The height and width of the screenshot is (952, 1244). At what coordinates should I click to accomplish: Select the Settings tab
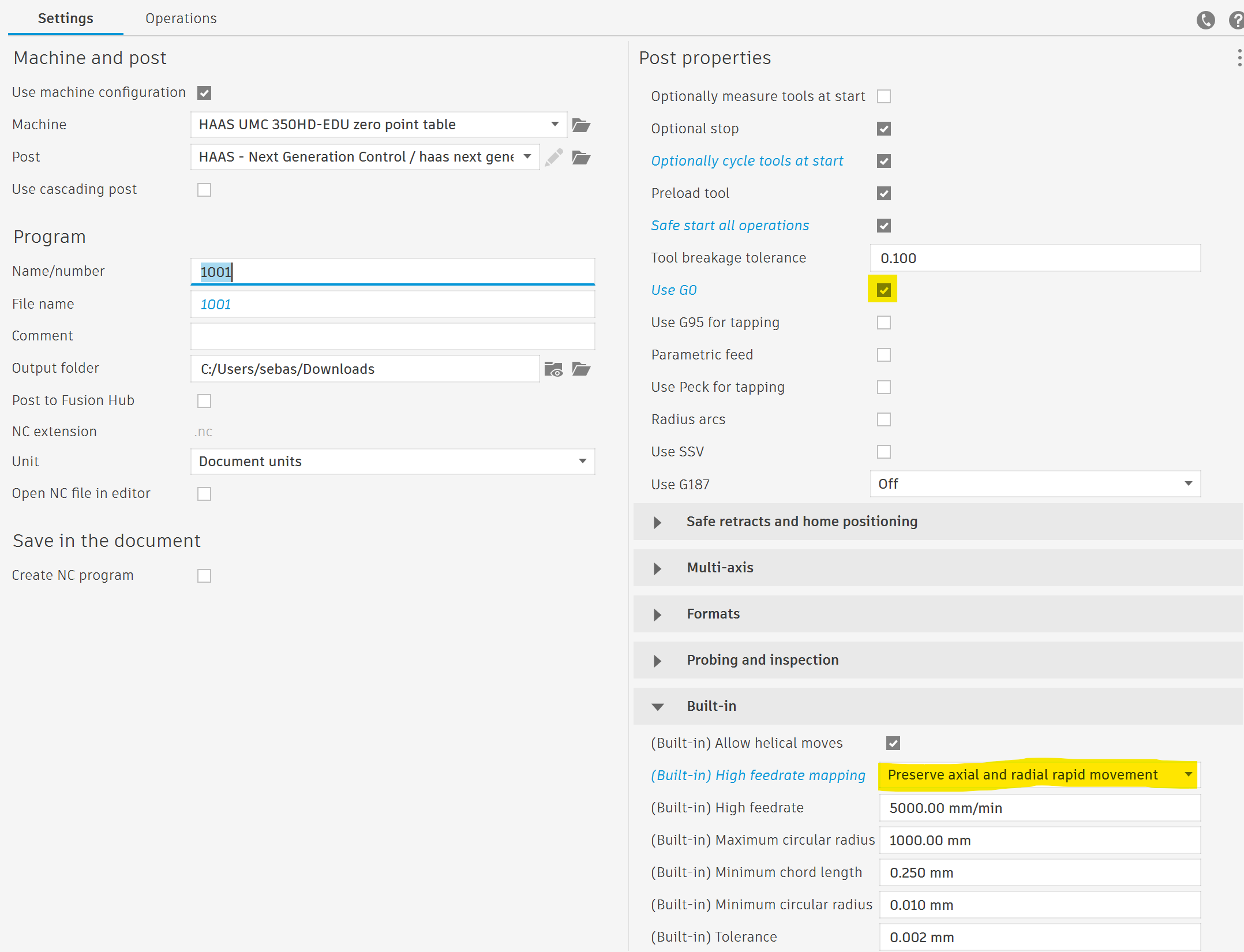click(x=65, y=18)
